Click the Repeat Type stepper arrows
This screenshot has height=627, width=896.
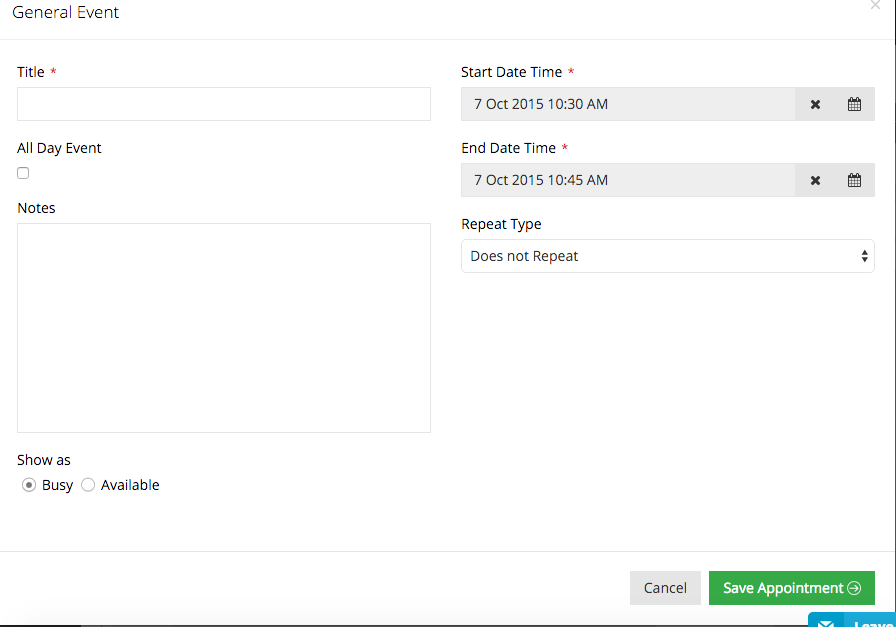point(864,256)
